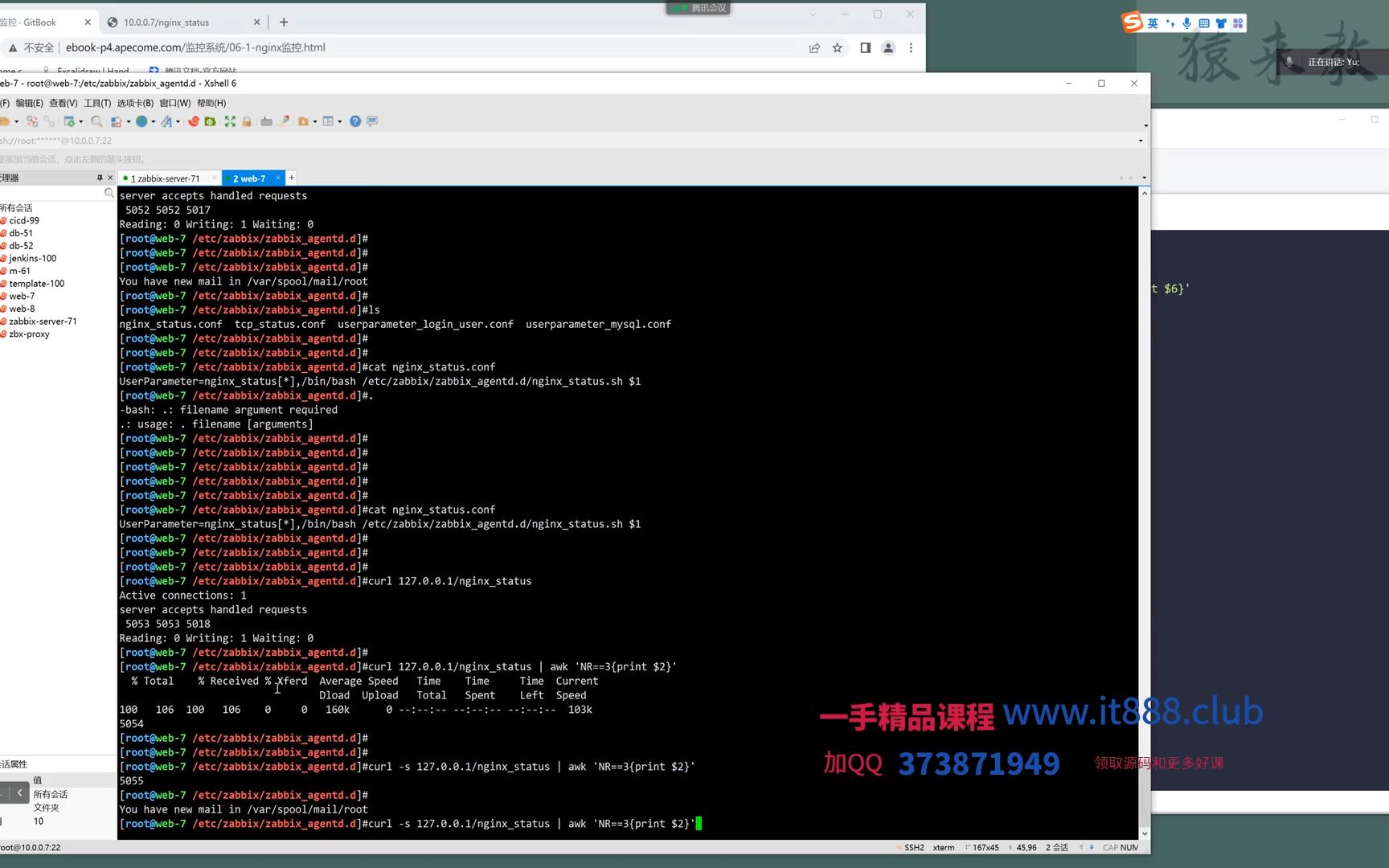
Task: Close the 2 web-7 session tab
Action: click(x=278, y=178)
